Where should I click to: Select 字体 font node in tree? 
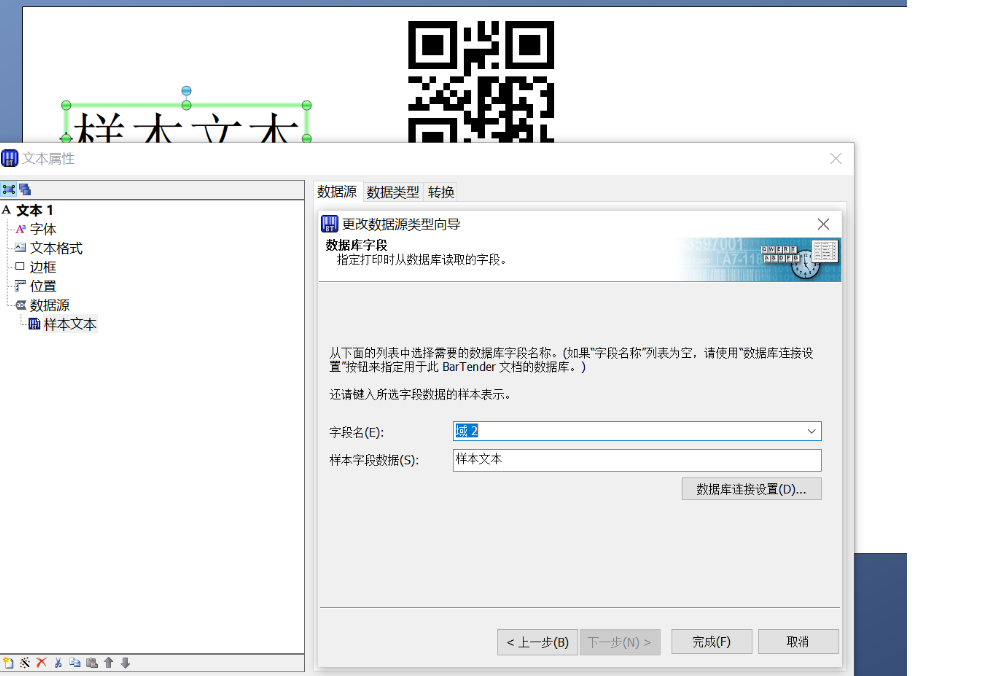pos(43,229)
